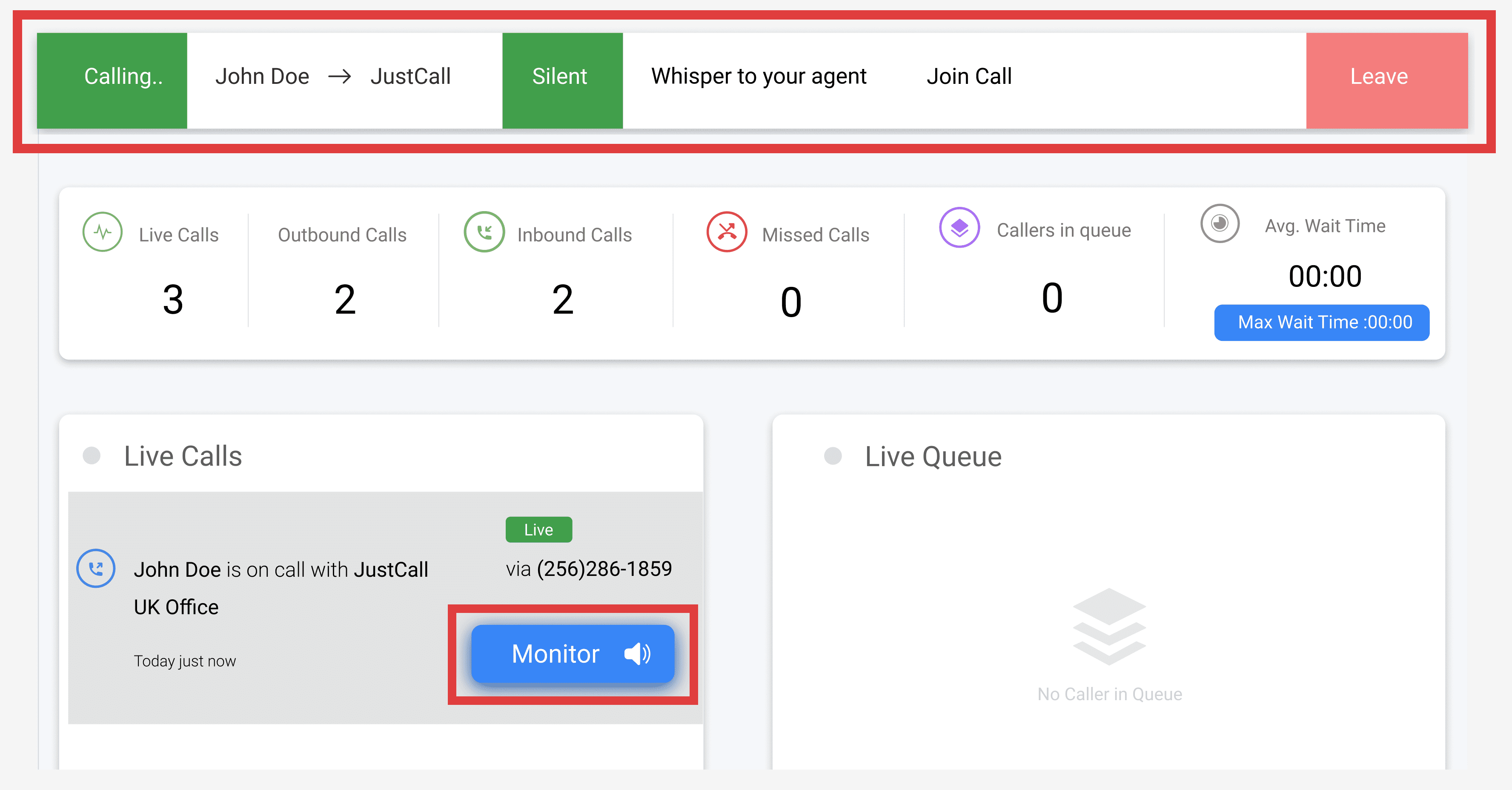The width and height of the screenshot is (1512, 790).
Task: Click the phone icon beside John Doe's call
Action: coord(96,568)
